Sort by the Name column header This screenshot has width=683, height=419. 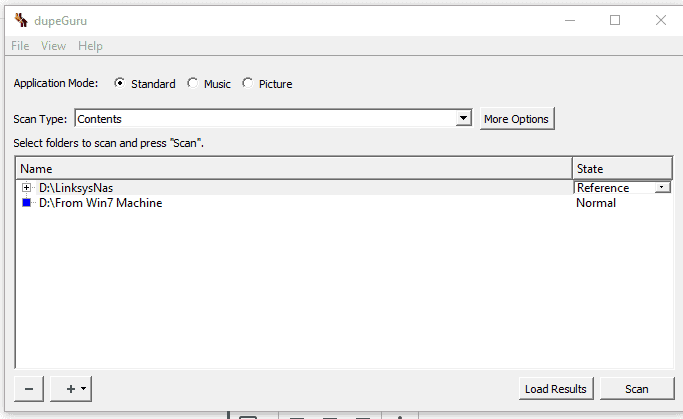click(x=294, y=169)
